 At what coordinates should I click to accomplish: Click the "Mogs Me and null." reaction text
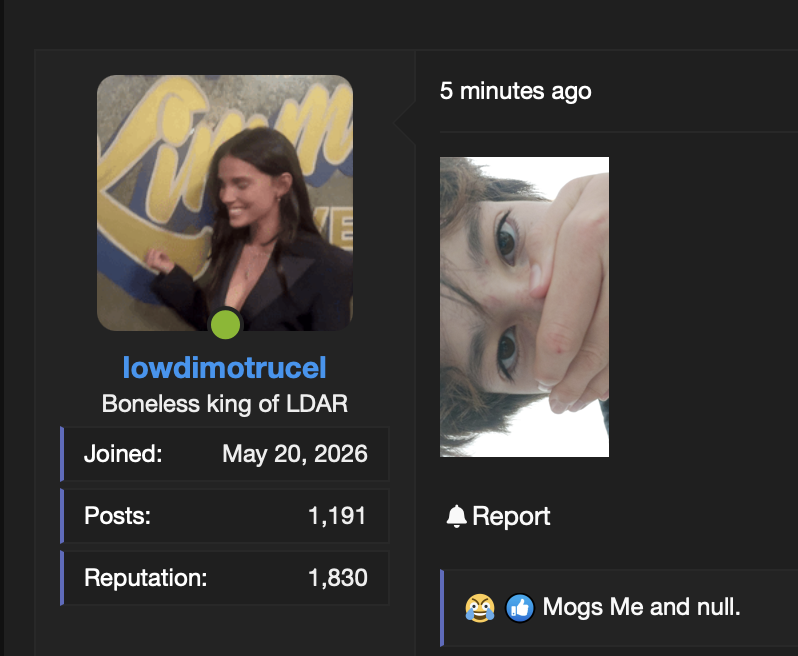click(x=641, y=607)
